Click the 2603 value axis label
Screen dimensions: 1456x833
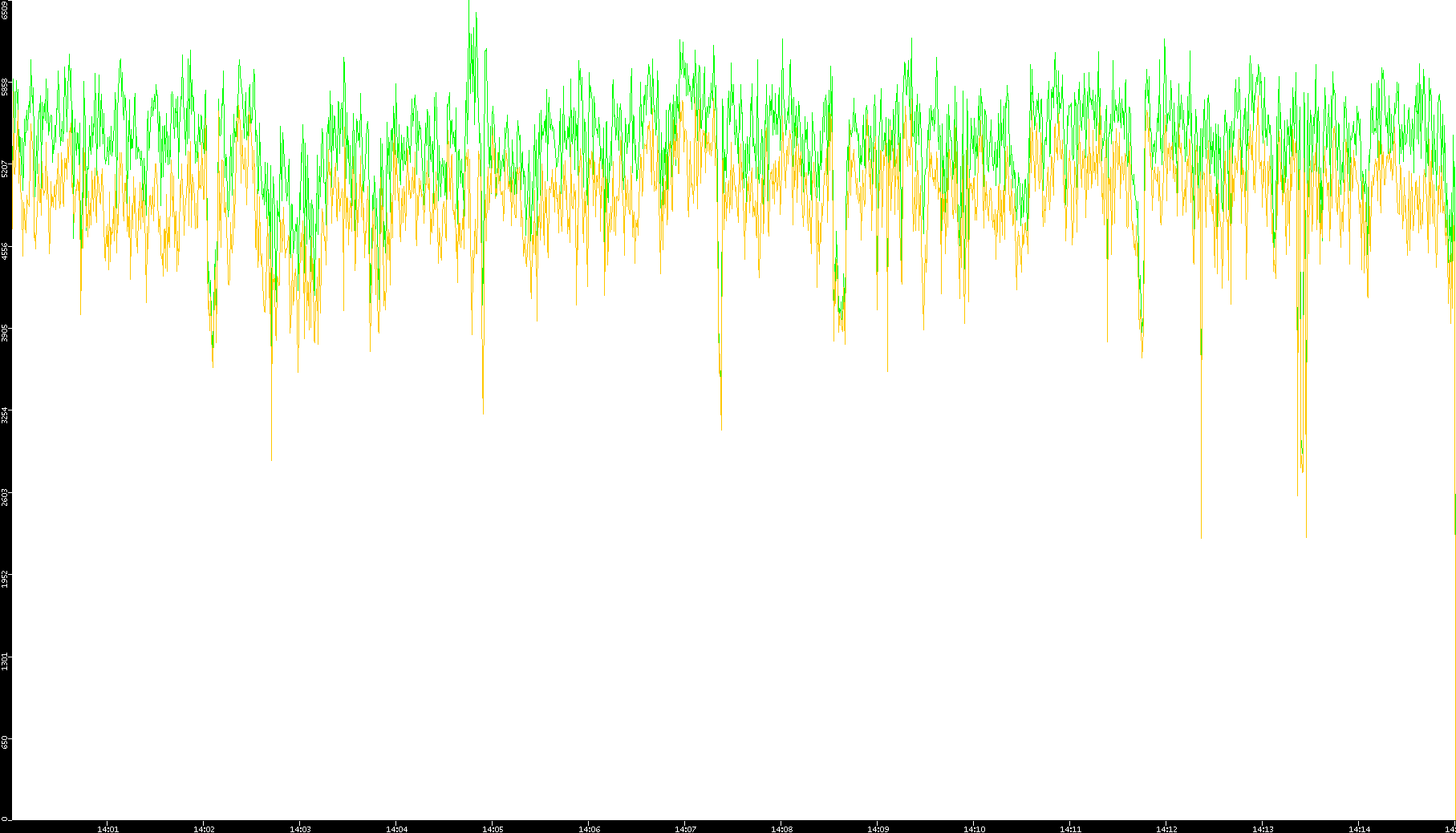[5, 497]
